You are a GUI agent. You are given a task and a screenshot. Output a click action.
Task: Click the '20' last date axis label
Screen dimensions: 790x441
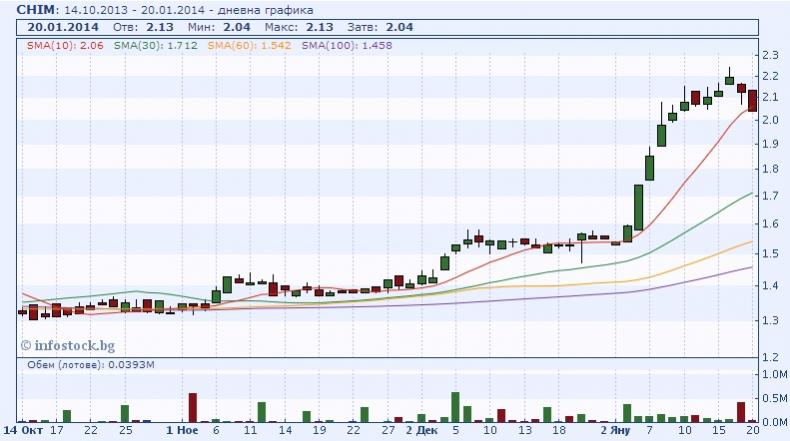[x=752, y=430]
